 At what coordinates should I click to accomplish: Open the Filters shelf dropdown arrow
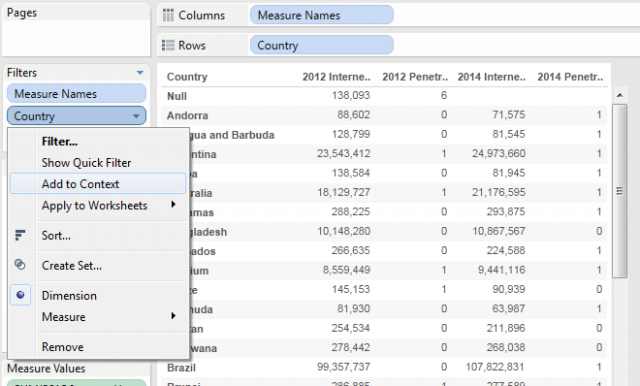coord(140,73)
